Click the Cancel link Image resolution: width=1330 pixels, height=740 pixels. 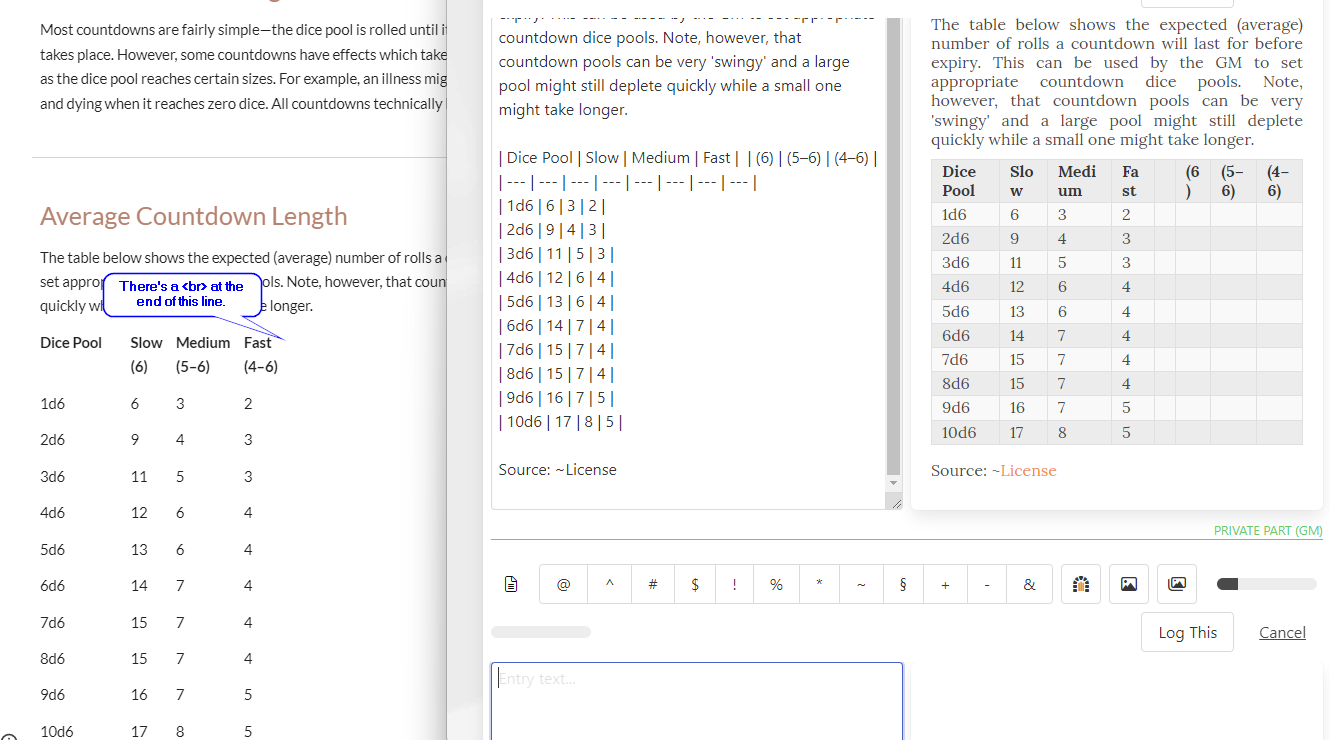click(1282, 632)
